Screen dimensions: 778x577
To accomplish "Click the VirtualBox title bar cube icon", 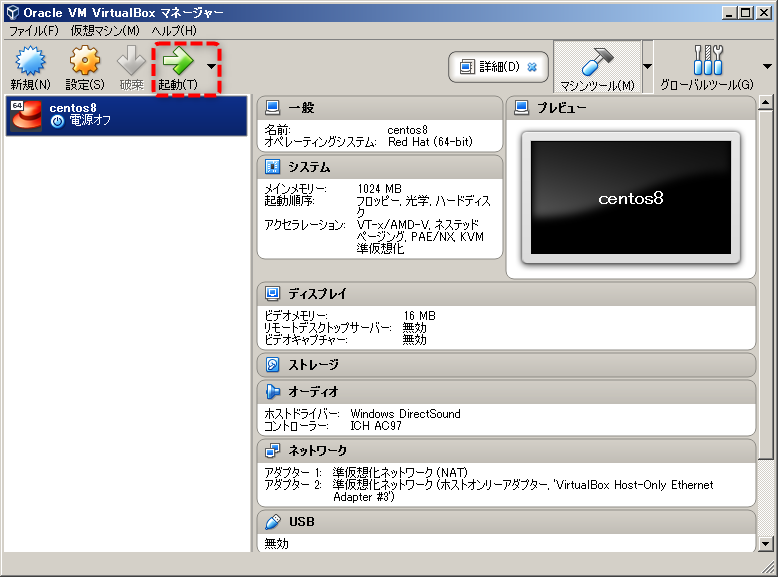I will [x=13, y=12].
